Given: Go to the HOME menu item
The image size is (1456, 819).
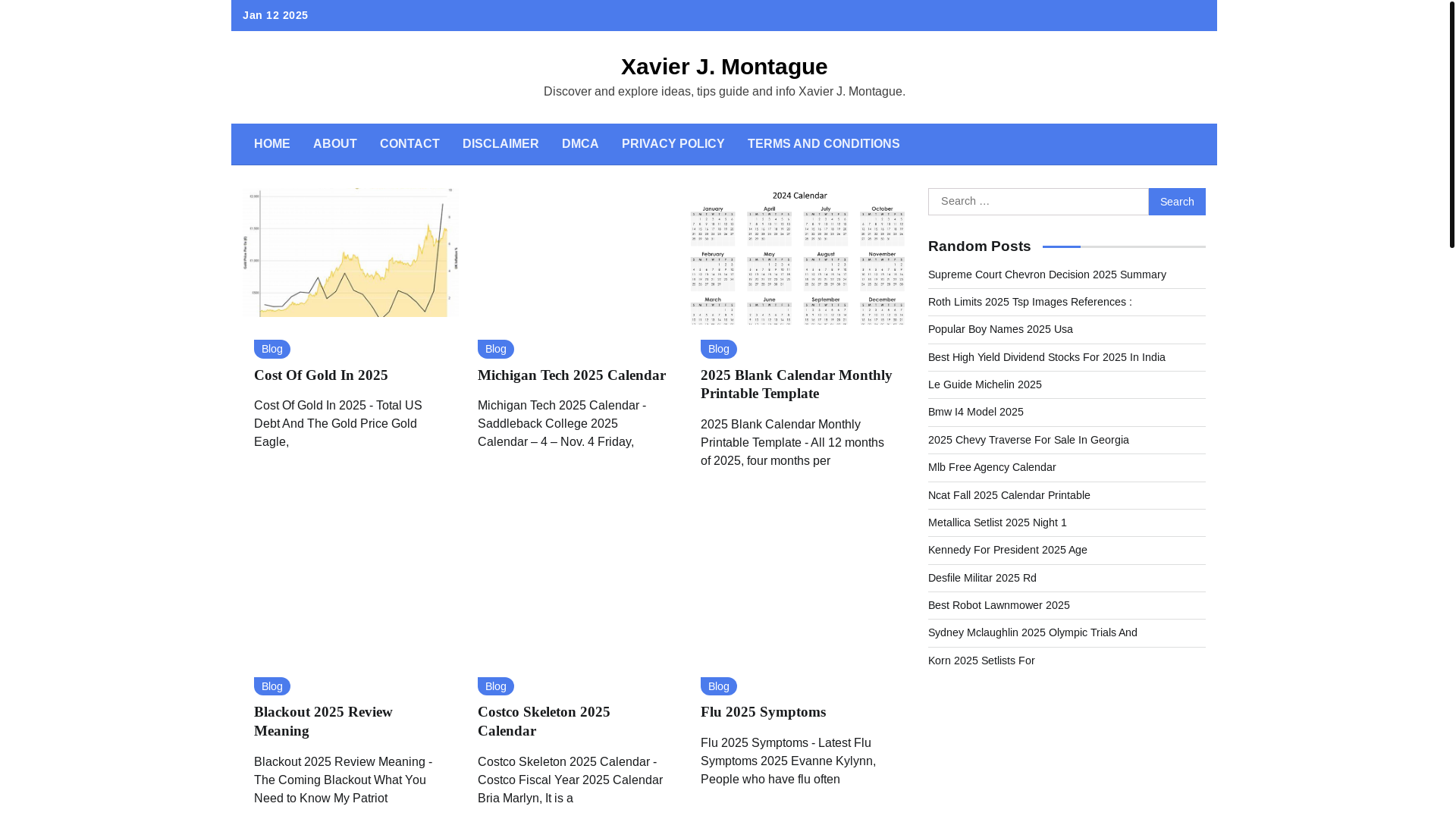Looking at the screenshot, I should 272,144.
